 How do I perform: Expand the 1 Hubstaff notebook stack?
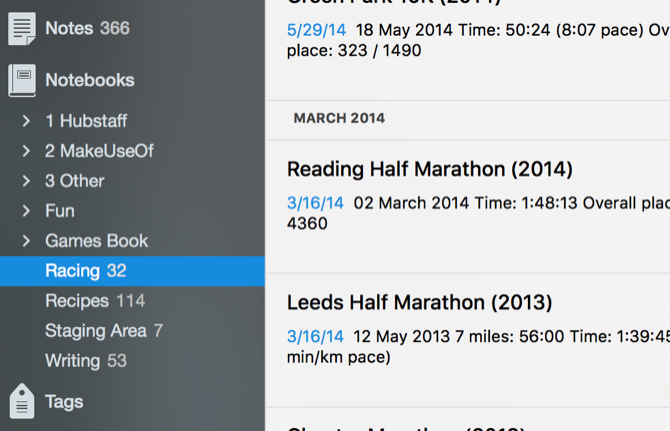point(26,121)
